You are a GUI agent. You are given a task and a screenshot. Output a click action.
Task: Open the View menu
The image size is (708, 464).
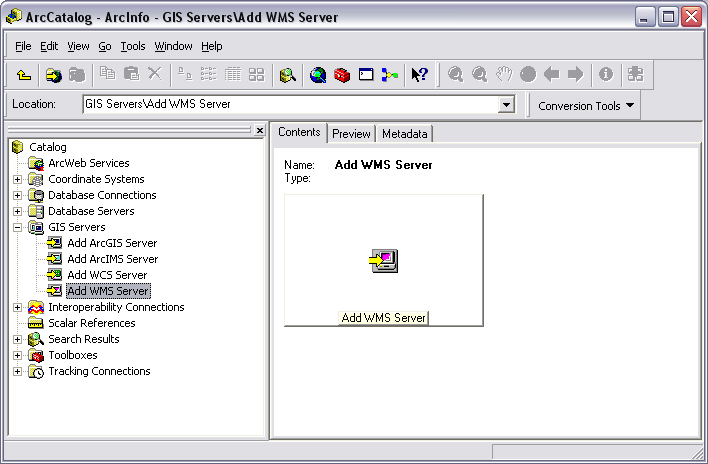(x=78, y=46)
